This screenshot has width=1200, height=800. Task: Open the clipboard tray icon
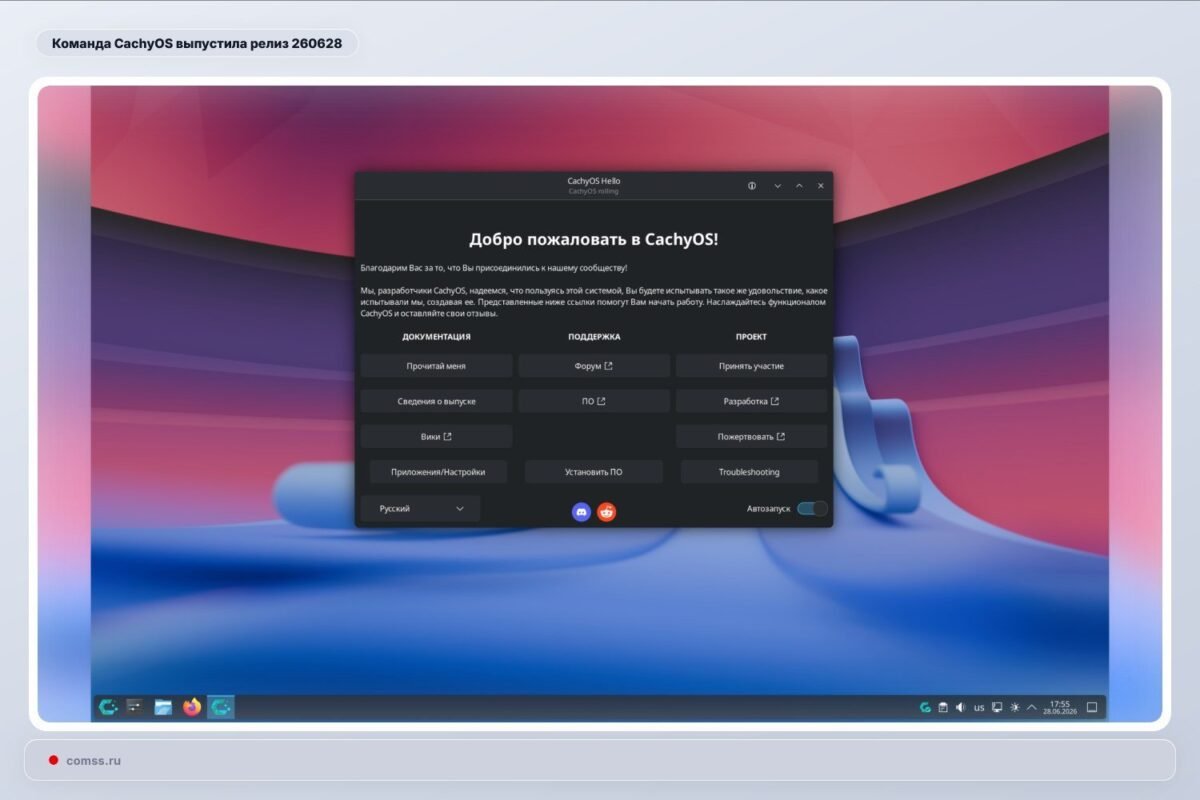tap(943, 707)
